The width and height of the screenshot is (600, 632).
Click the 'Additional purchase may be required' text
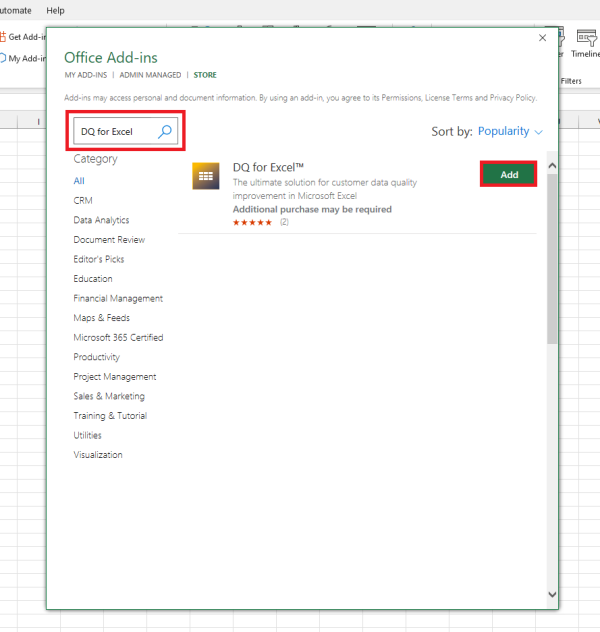[312, 209]
